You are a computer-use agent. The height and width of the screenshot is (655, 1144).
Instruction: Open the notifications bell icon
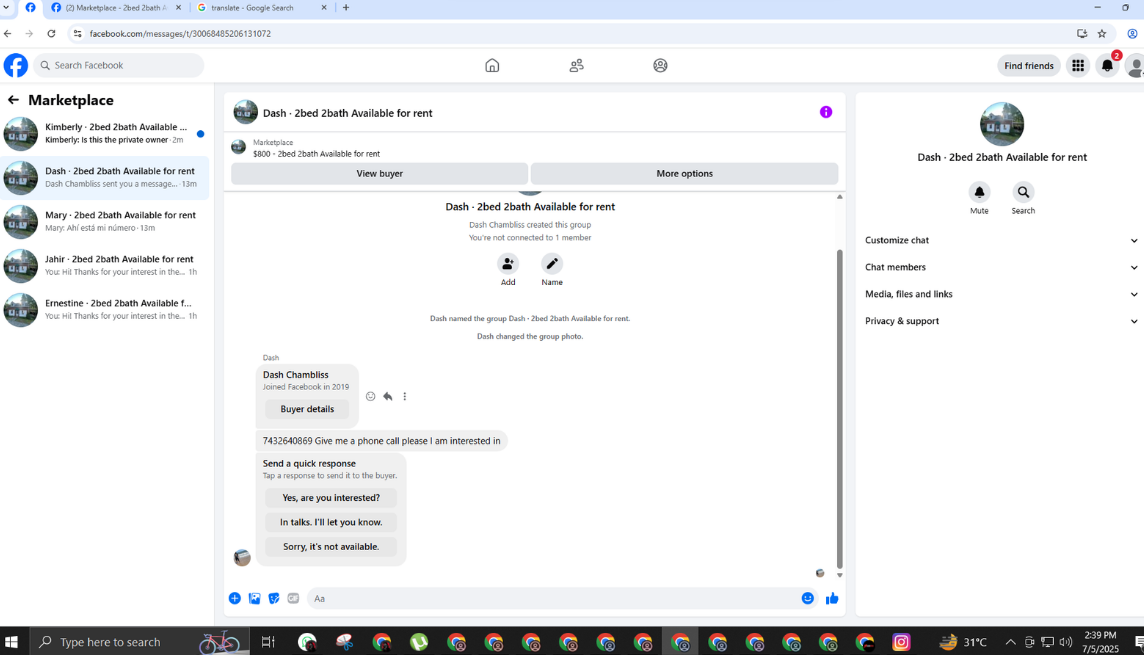pos(1107,66)
